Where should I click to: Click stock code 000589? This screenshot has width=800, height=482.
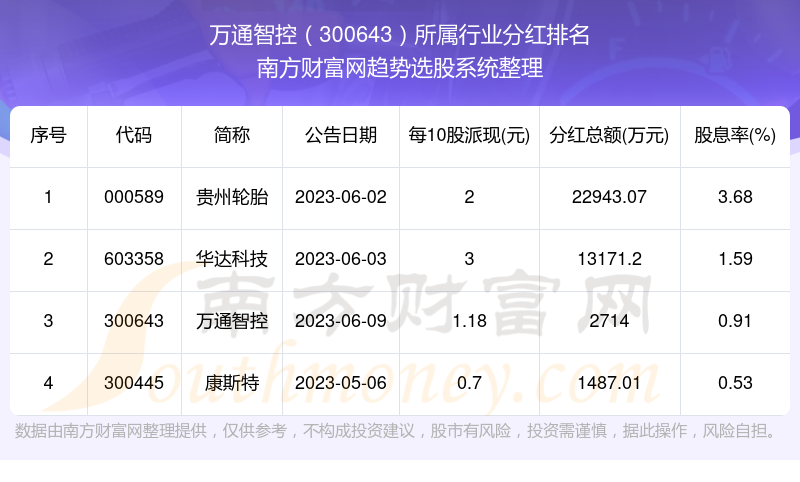134,197
